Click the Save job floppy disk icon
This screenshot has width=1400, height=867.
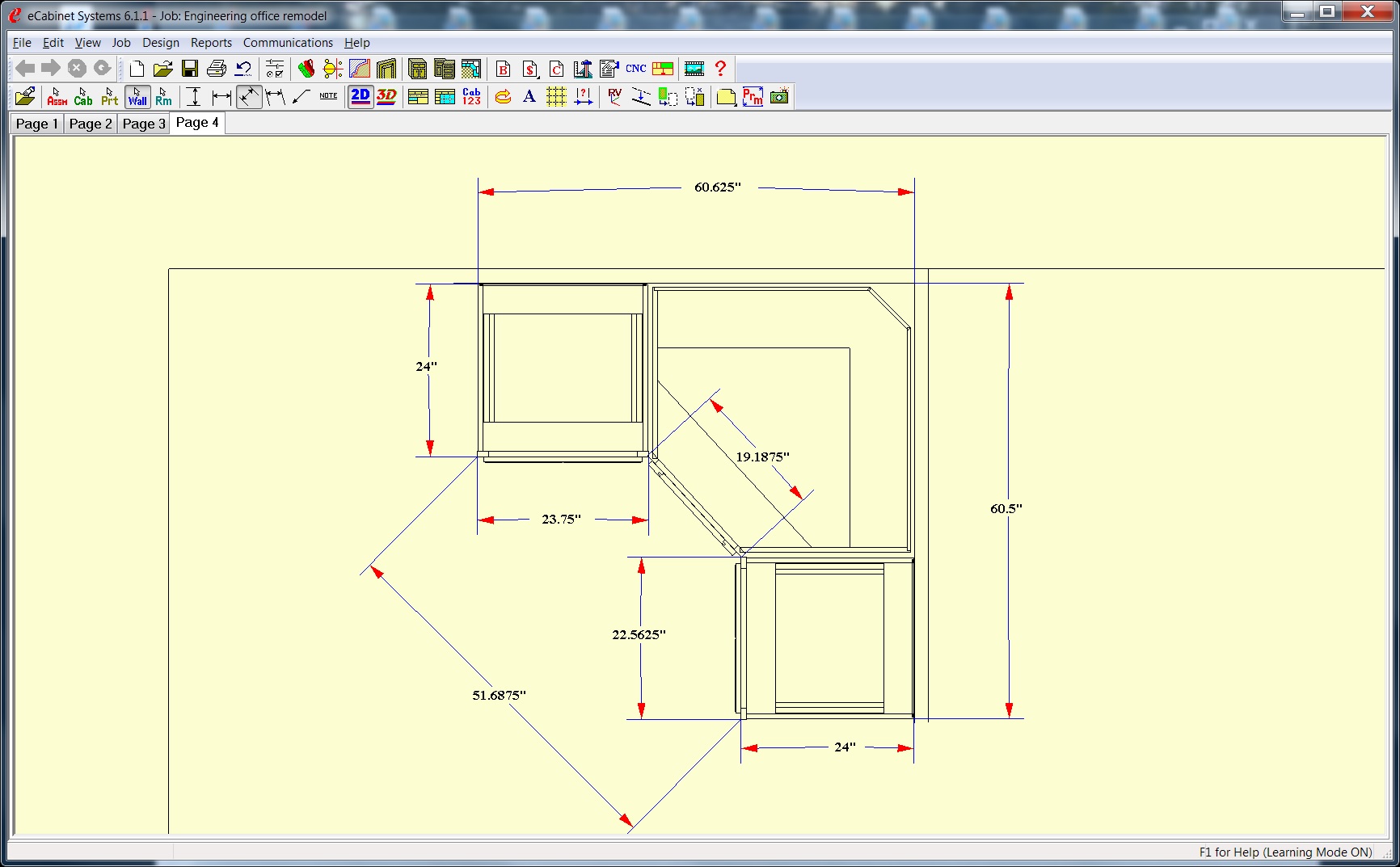pos(190,69)
